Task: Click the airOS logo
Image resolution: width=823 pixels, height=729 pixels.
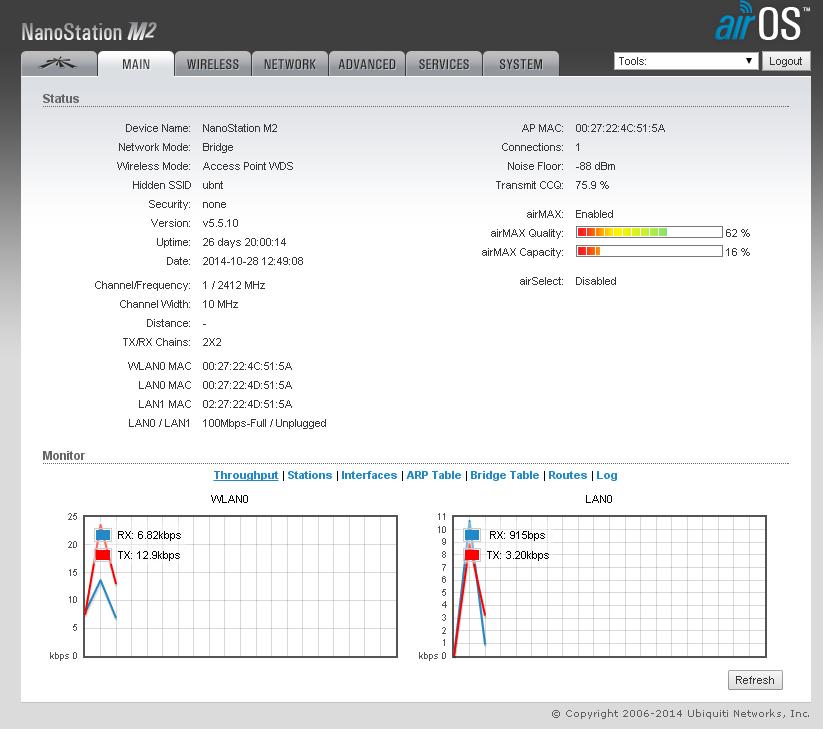Action: point(761,23)
